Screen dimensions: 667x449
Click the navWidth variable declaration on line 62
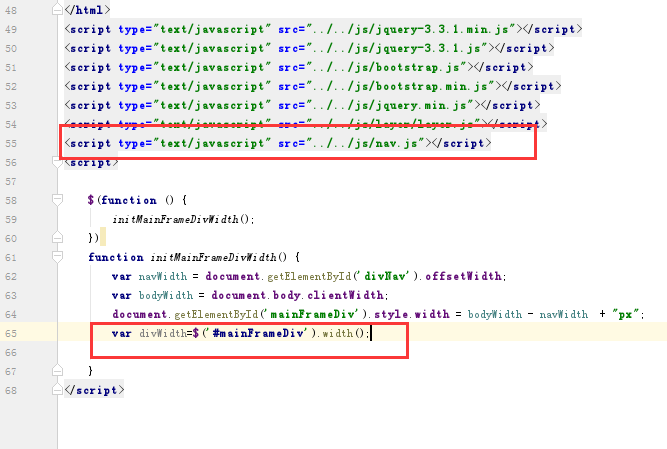tap(162, 276)
